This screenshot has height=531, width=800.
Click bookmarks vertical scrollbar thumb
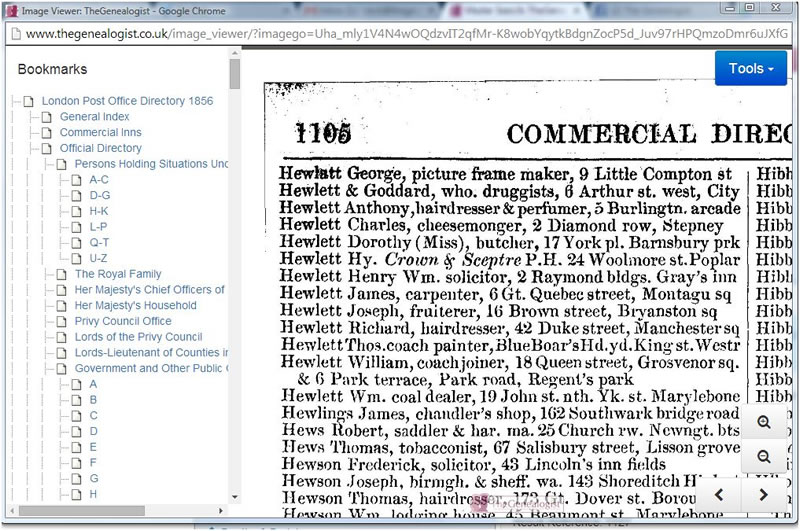click(x=234, y=74)
